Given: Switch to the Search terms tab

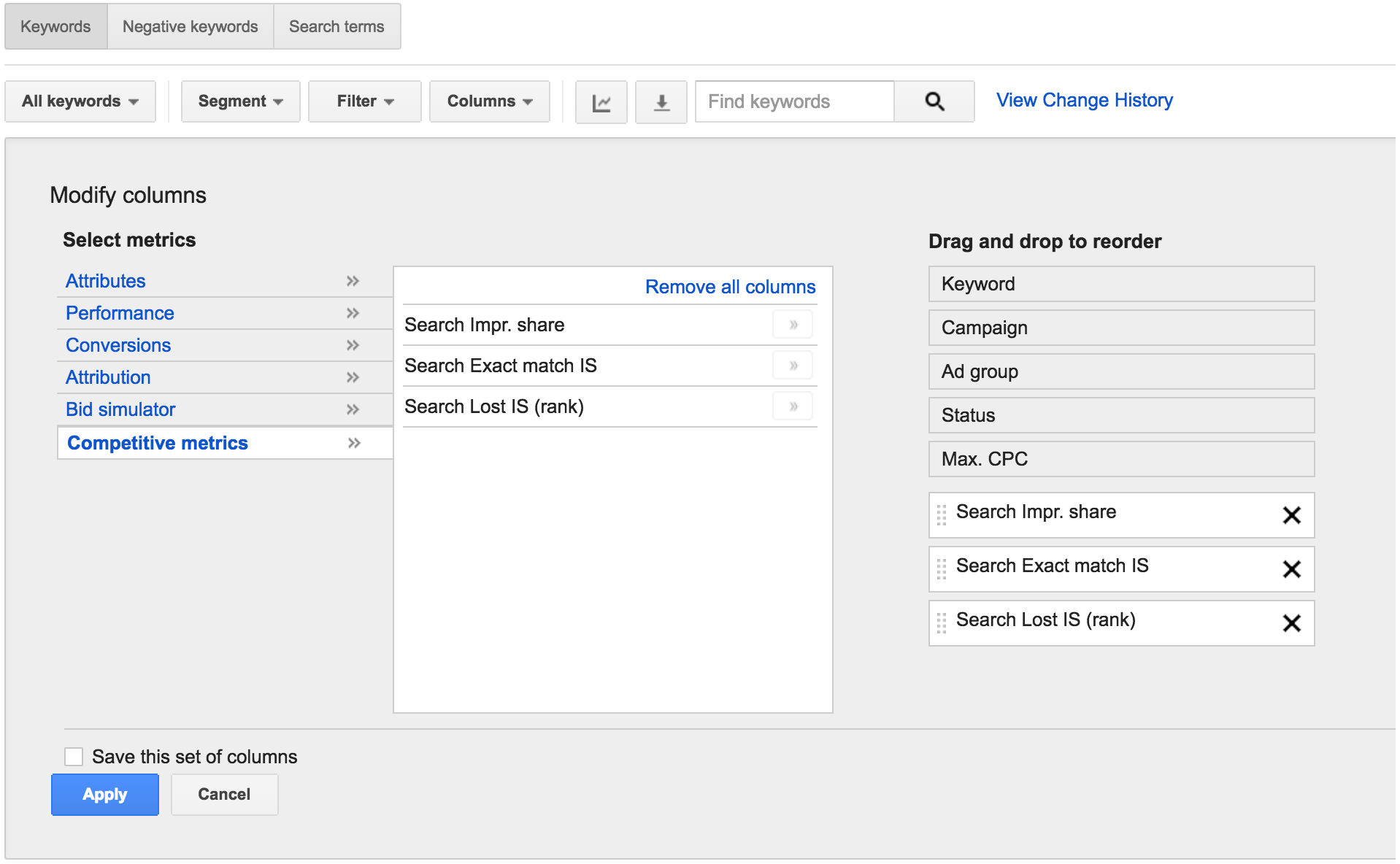Looking at the screenshot, I should (x=336, y=27).
